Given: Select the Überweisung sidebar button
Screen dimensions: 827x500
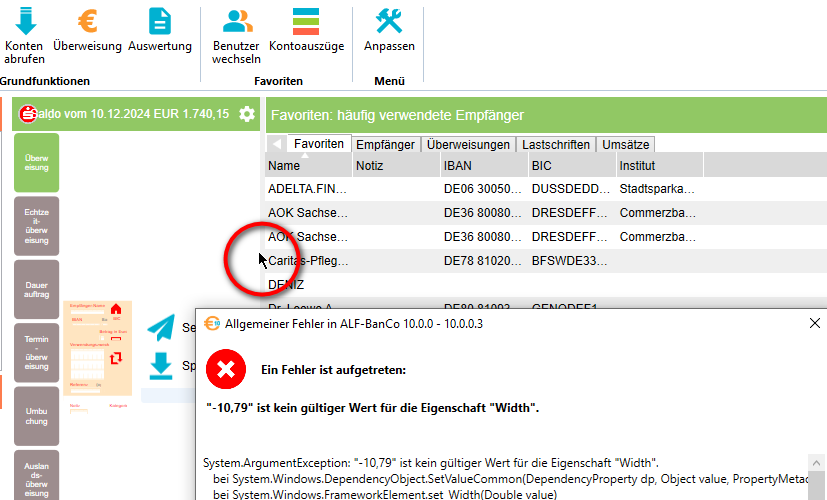Looking at the screenshot, I should coord(36,163).
